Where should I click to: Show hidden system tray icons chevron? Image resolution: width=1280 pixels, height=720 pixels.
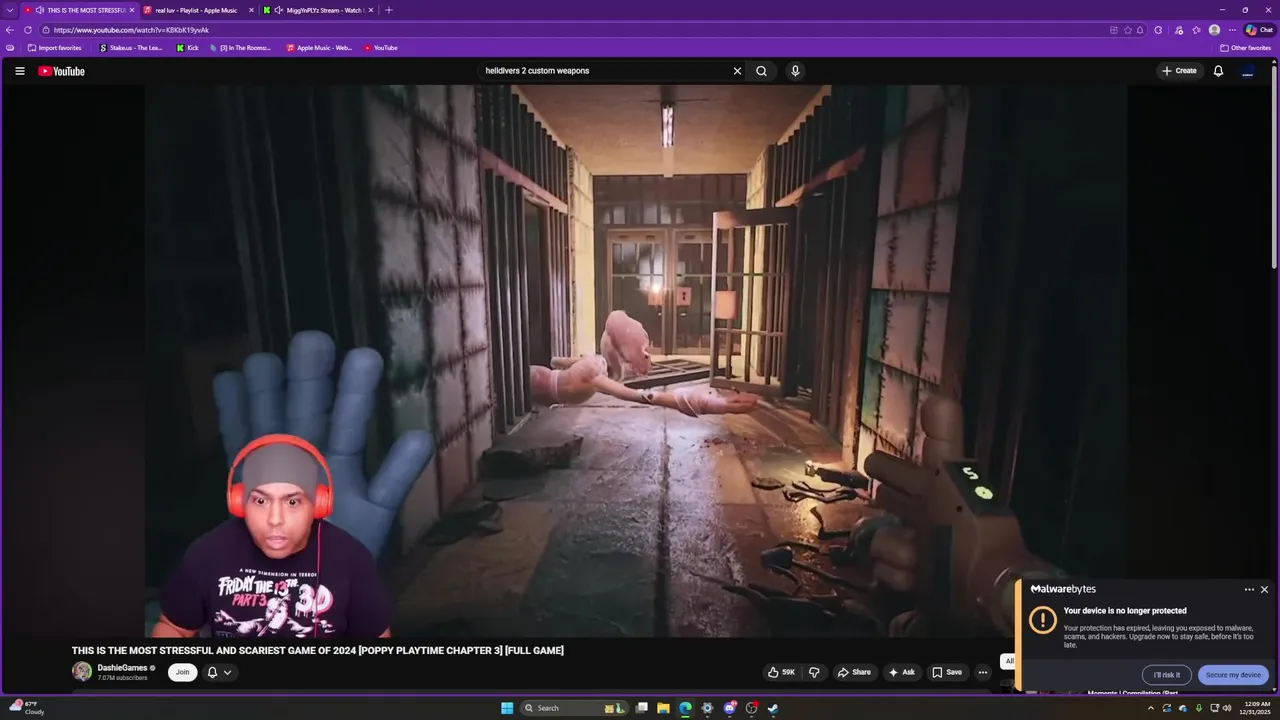tap(1150, 708)
